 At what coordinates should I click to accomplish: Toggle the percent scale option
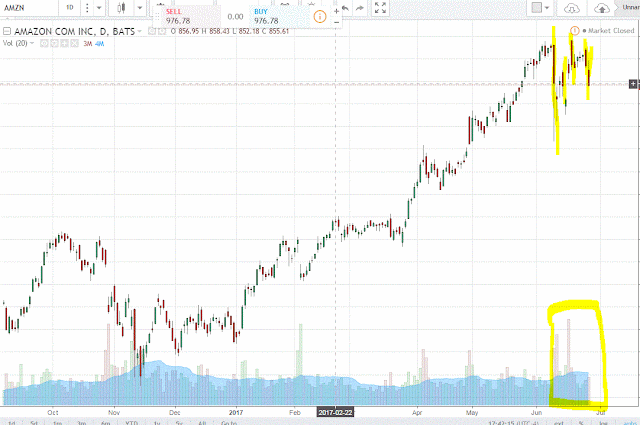click(x=581, y=423)
